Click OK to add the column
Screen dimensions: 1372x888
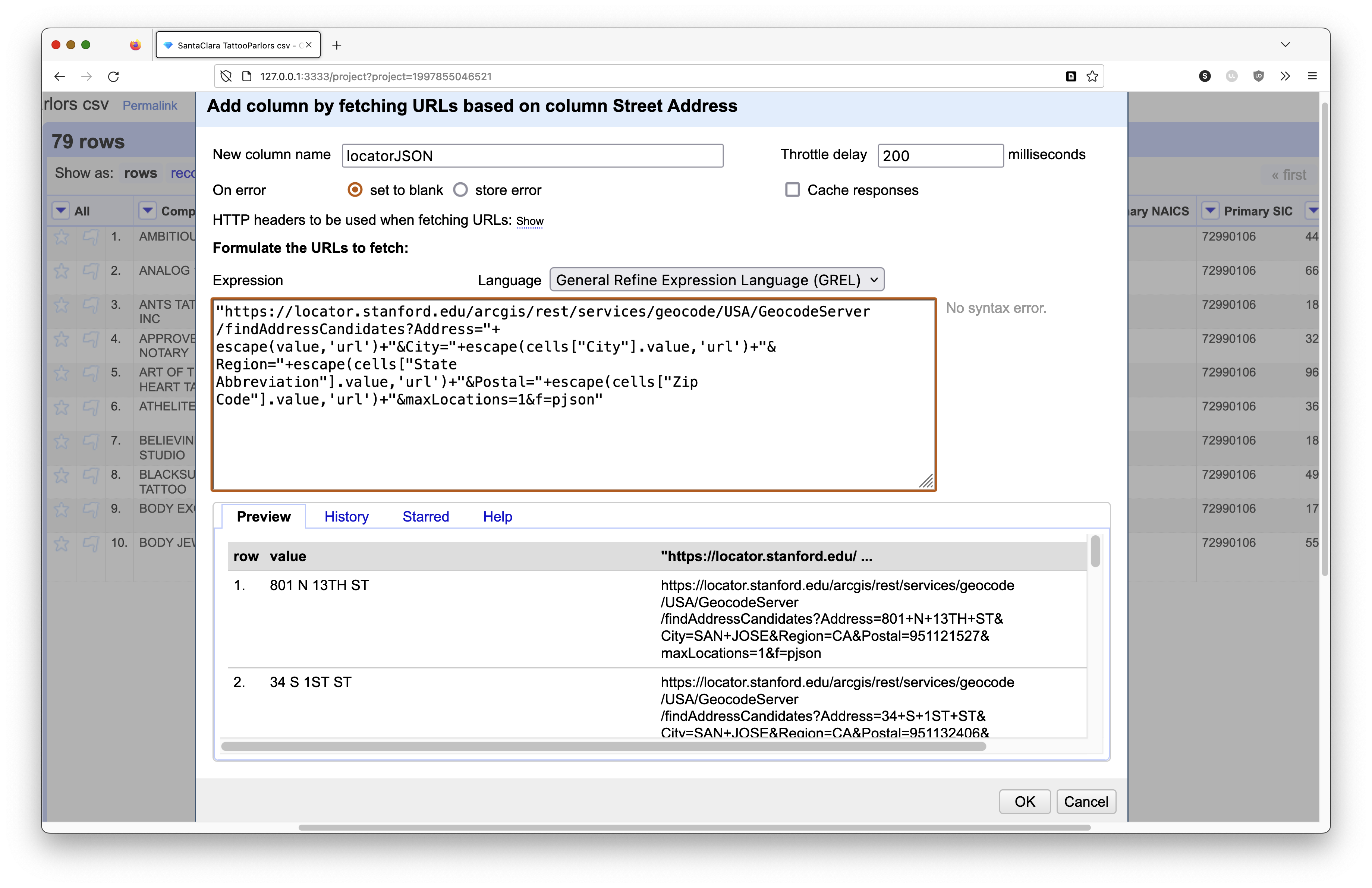click(x=1025, y=802)
